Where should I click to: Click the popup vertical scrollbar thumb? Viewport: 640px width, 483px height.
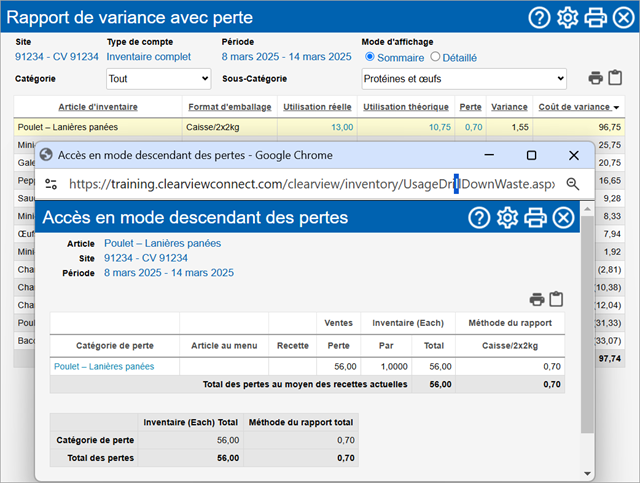click(x=587, y=325)
